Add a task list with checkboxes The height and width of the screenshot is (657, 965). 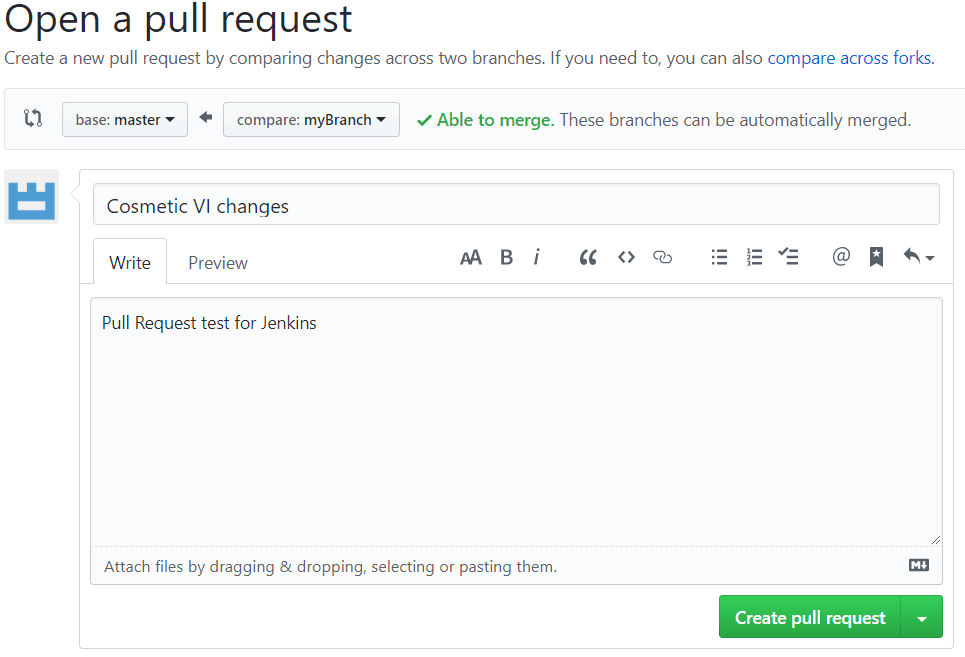click(789, 258)
